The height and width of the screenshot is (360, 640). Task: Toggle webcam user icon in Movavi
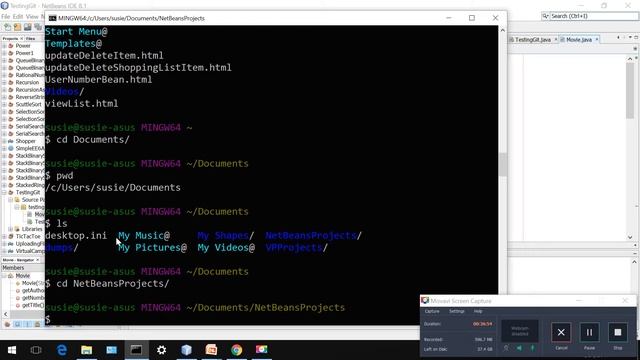[x=506, y=348]
